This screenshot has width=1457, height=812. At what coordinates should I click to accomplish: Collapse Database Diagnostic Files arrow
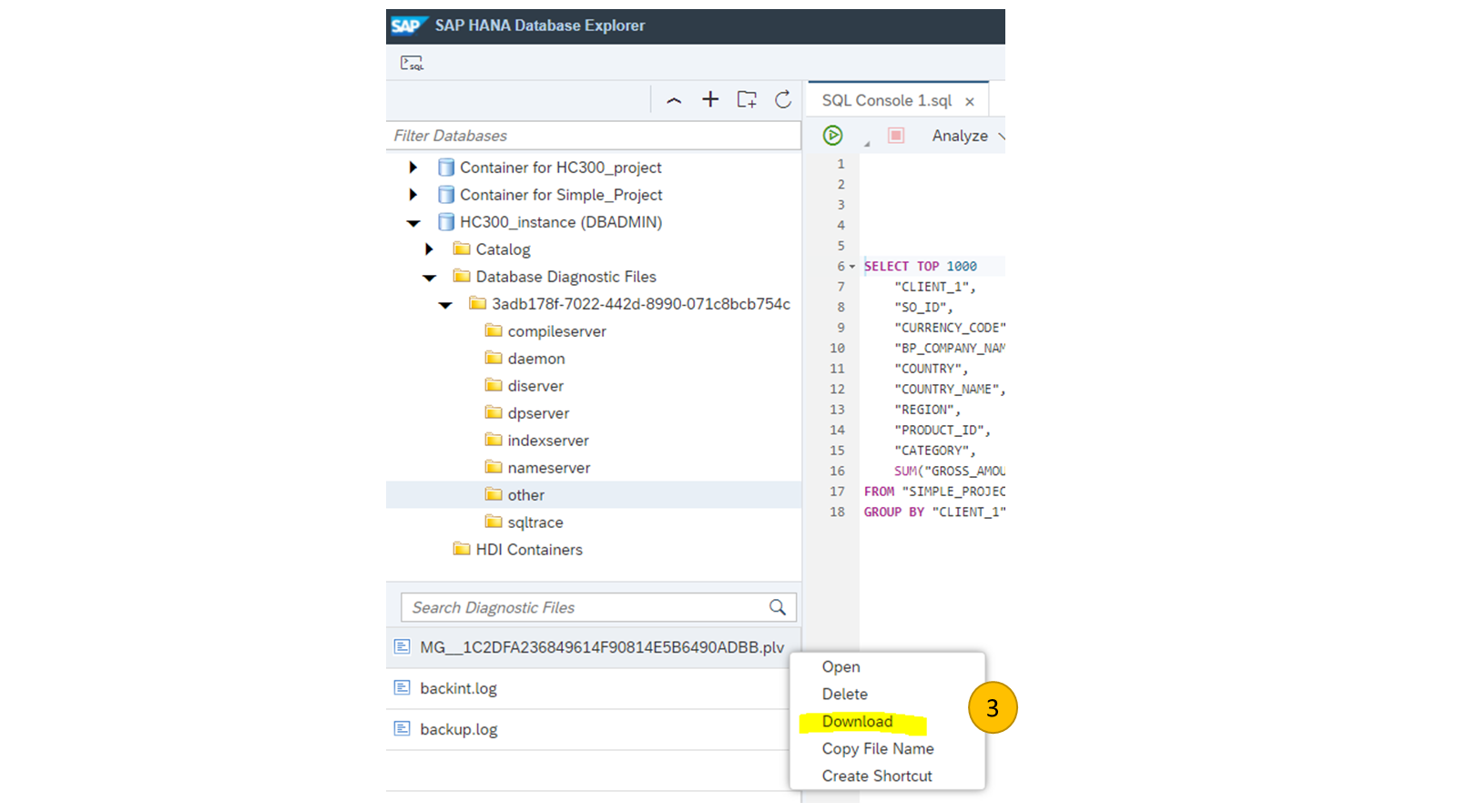430,277
